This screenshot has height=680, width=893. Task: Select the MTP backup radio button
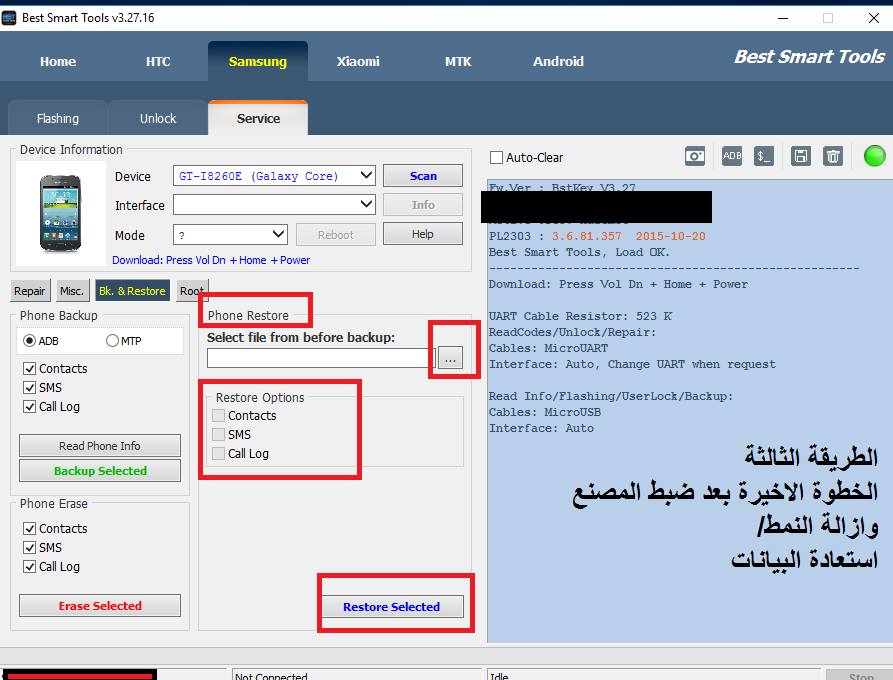(x=112, y=341)
